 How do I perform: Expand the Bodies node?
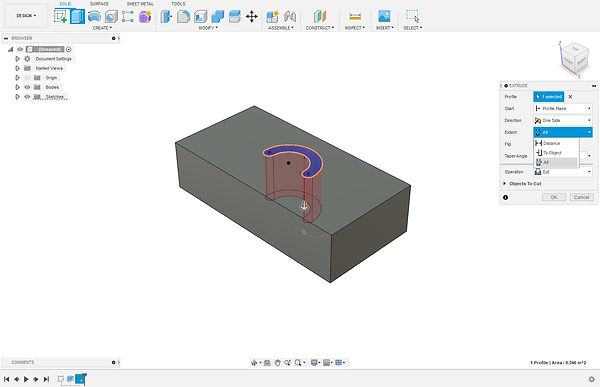[17, 87]
